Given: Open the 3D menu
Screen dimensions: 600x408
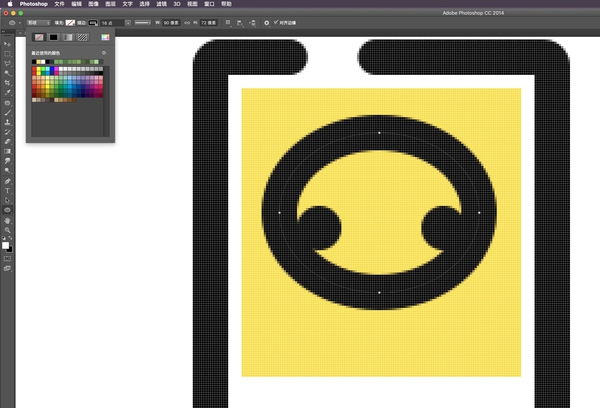Looking at the screenshot, I should 177,4.
